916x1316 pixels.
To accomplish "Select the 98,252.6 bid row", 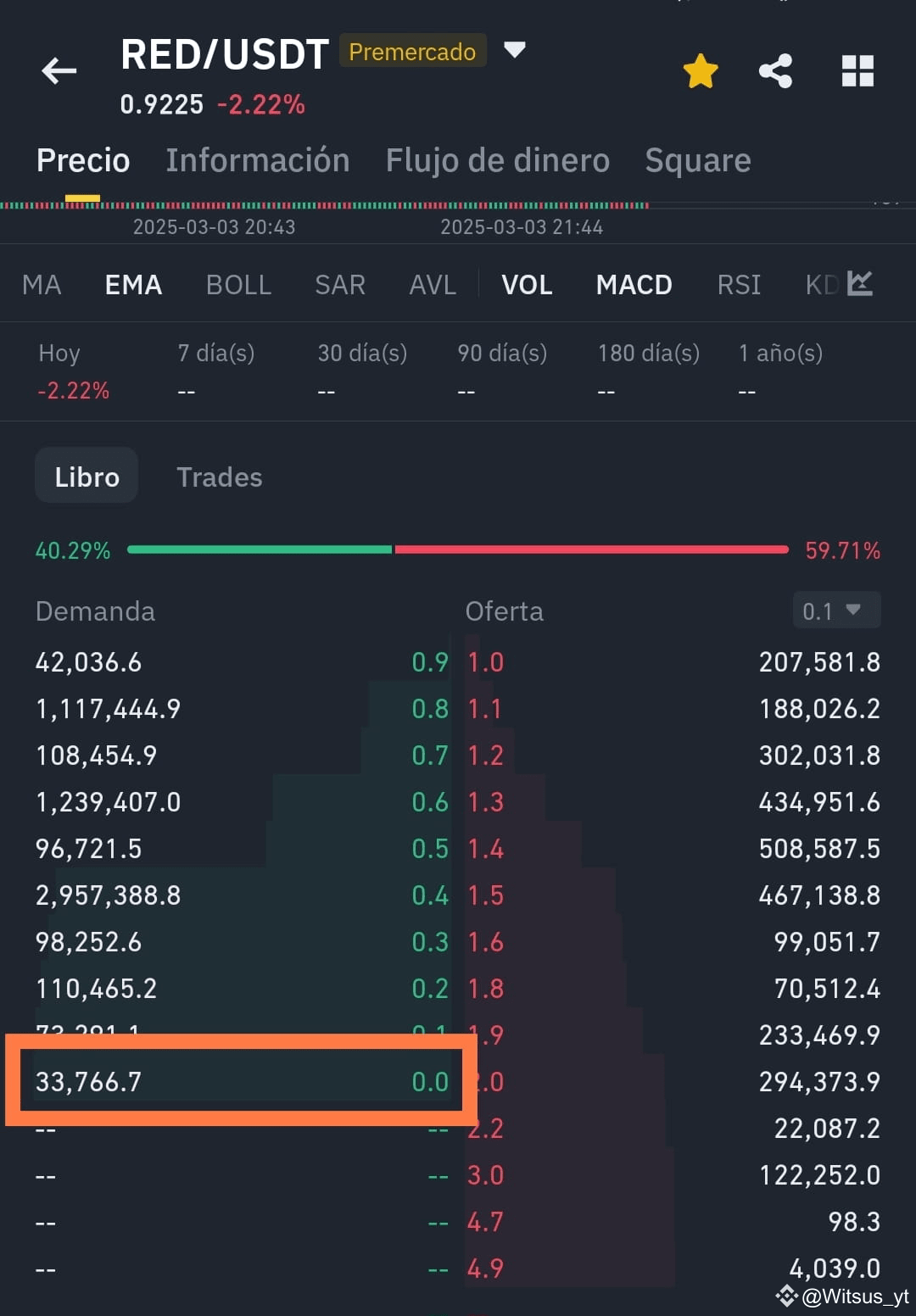I will click(242, 941).
